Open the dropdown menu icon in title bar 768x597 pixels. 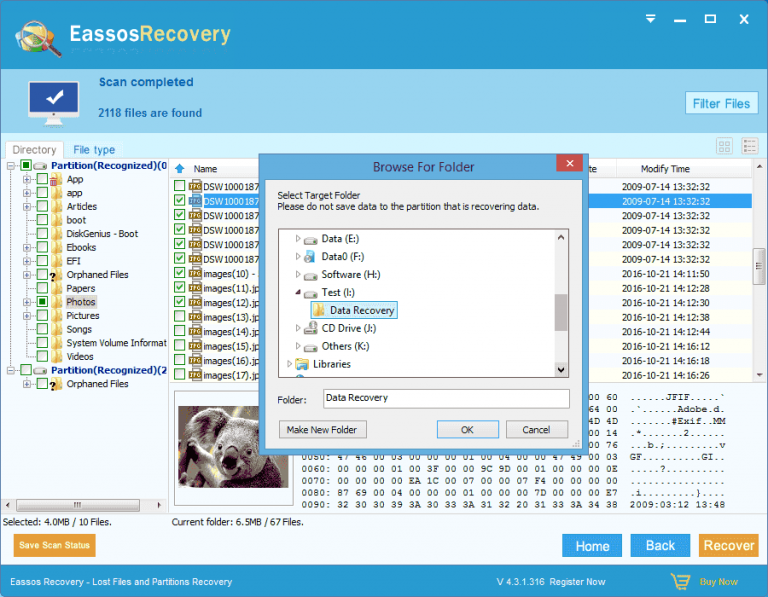tap(650, 19)
